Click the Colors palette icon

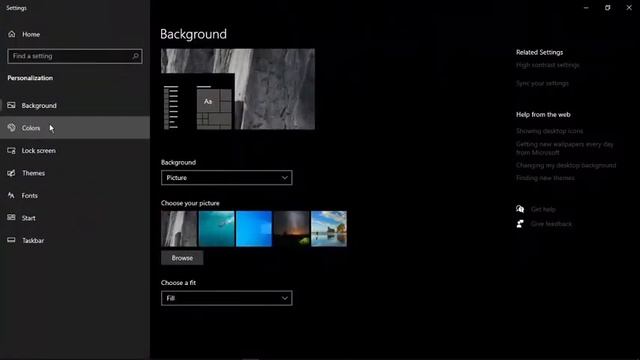[11, 128]
